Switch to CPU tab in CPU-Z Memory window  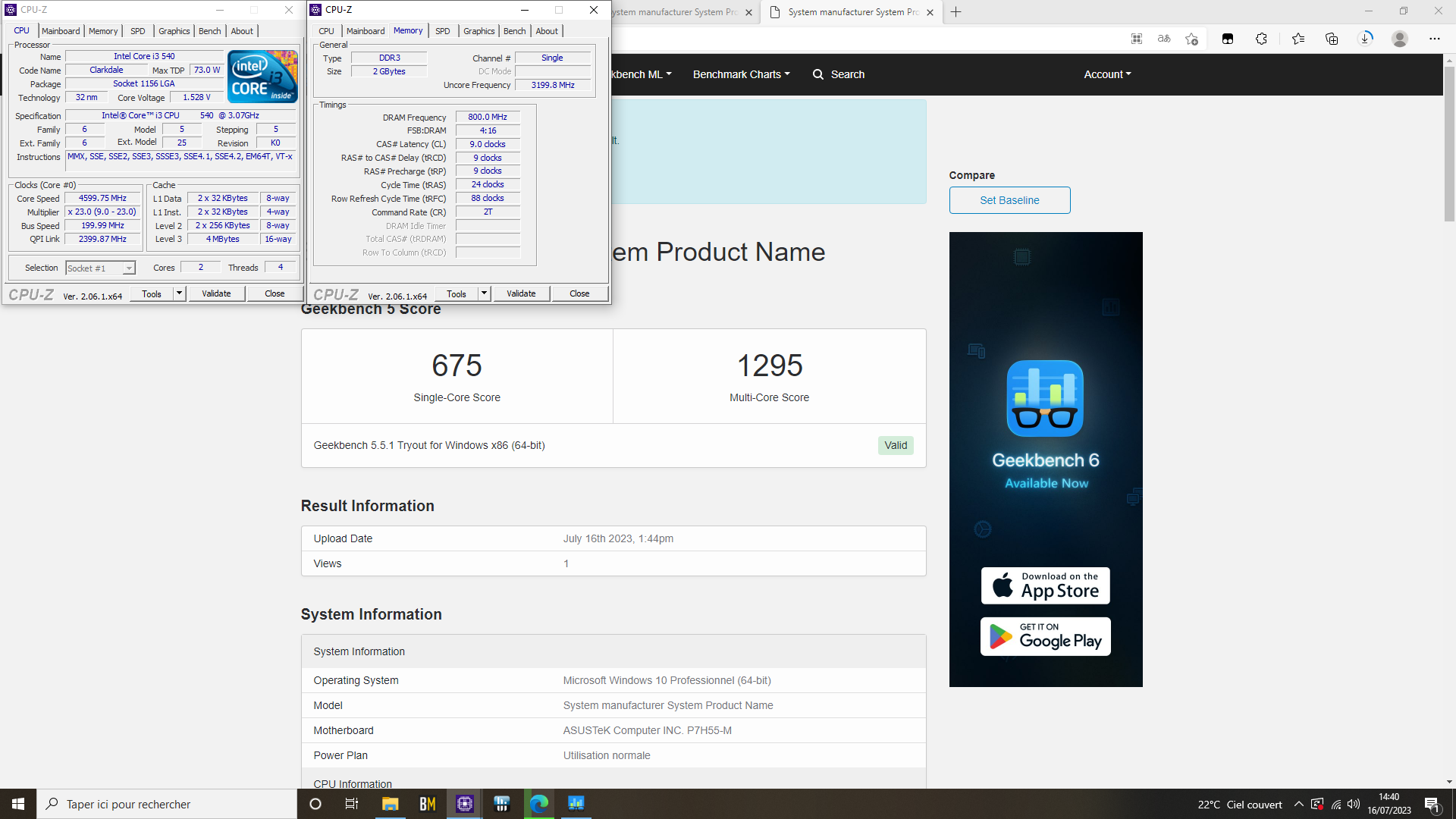(327, 31)
